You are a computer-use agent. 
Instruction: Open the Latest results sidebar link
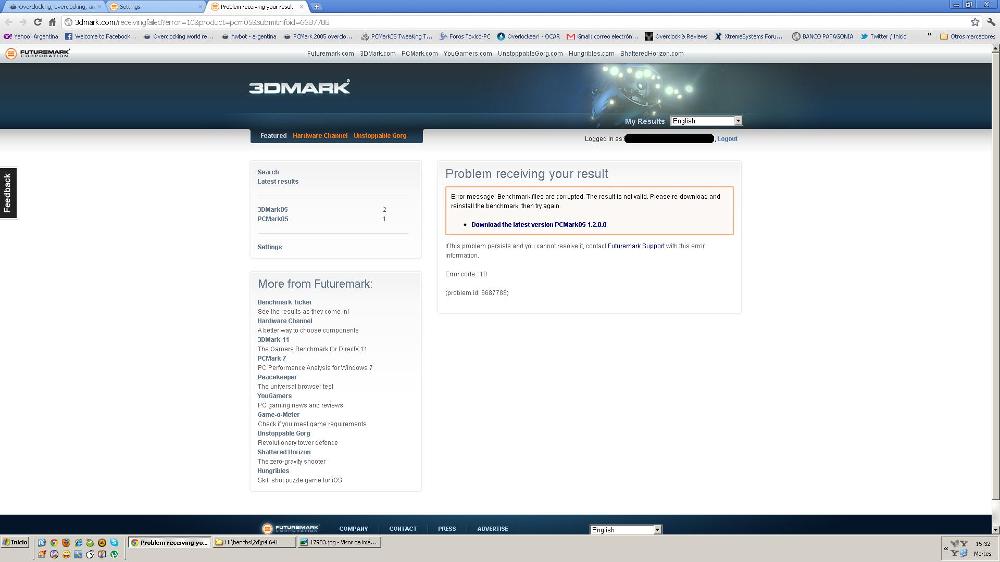(278, 182)
